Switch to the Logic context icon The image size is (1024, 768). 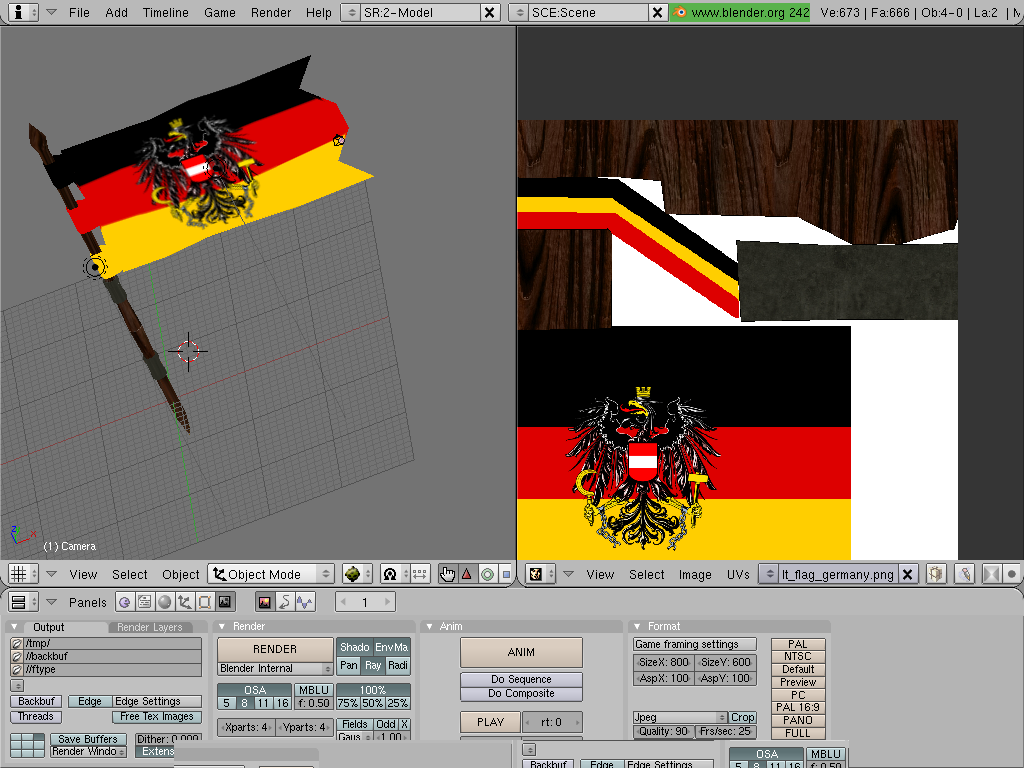[124, 601]
